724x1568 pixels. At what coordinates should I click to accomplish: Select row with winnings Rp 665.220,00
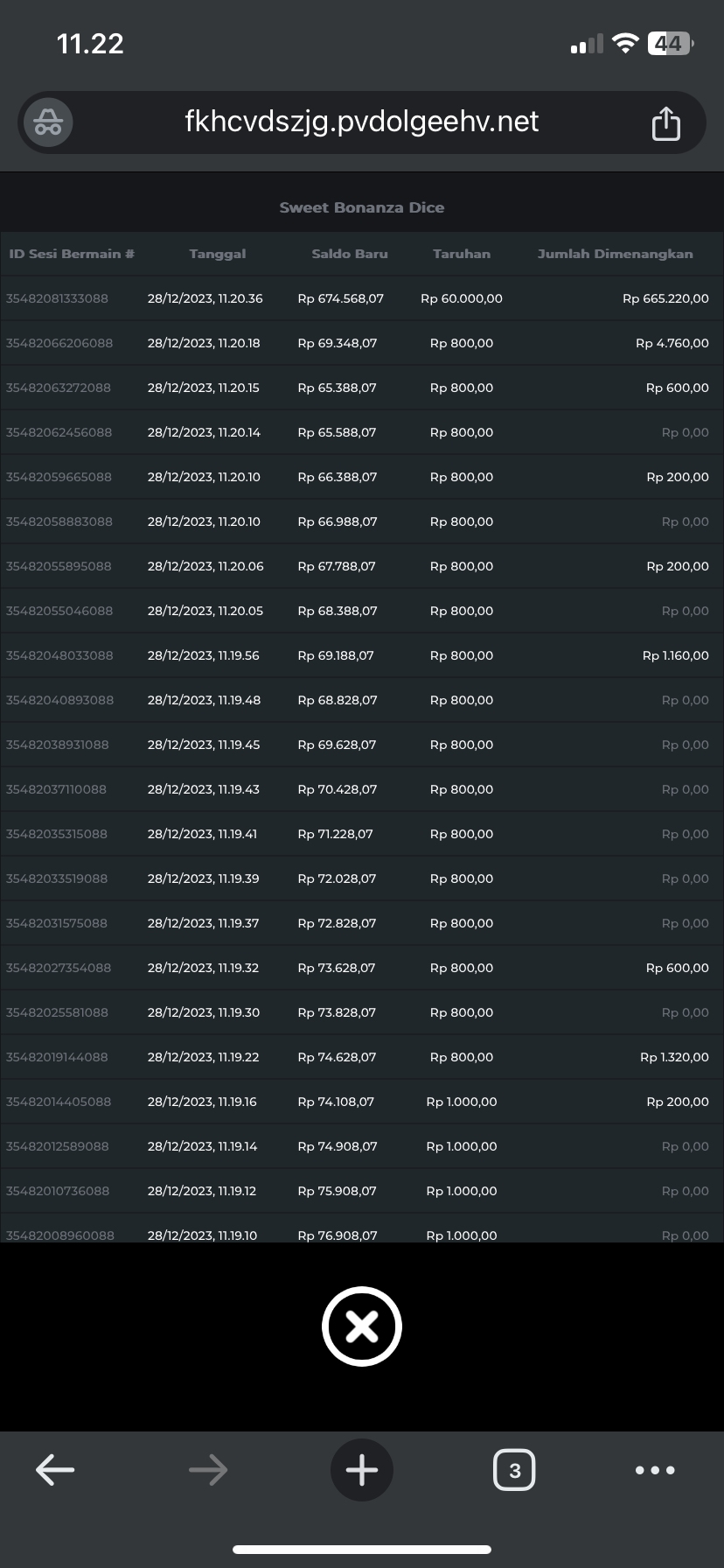pos(665,298)
